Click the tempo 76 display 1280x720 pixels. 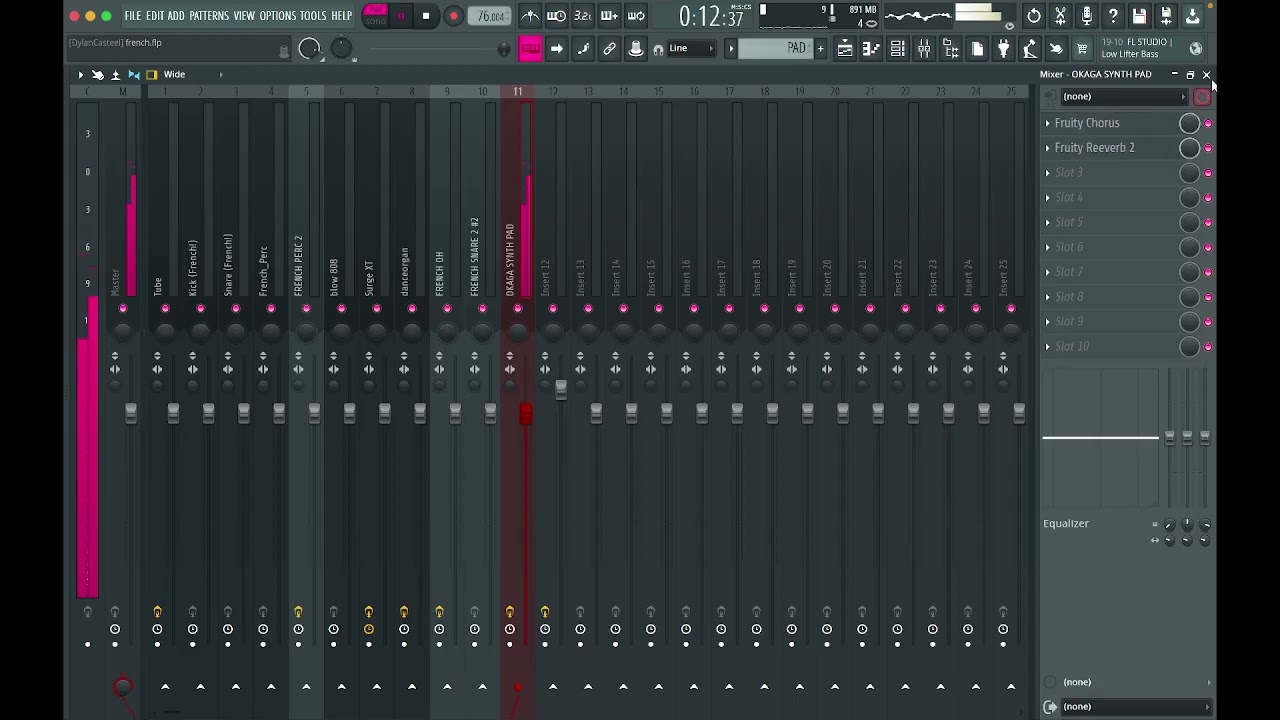(x=491, y=16)
